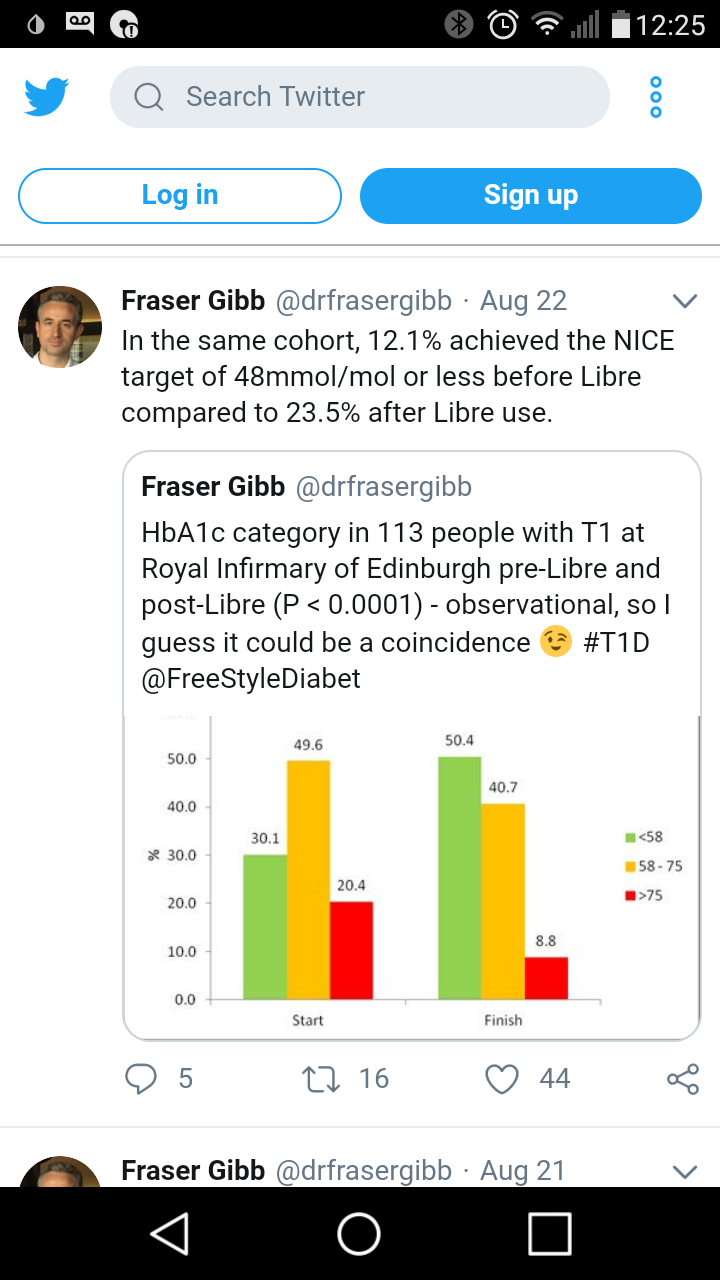Tap the Android back navigation button

170,1234
